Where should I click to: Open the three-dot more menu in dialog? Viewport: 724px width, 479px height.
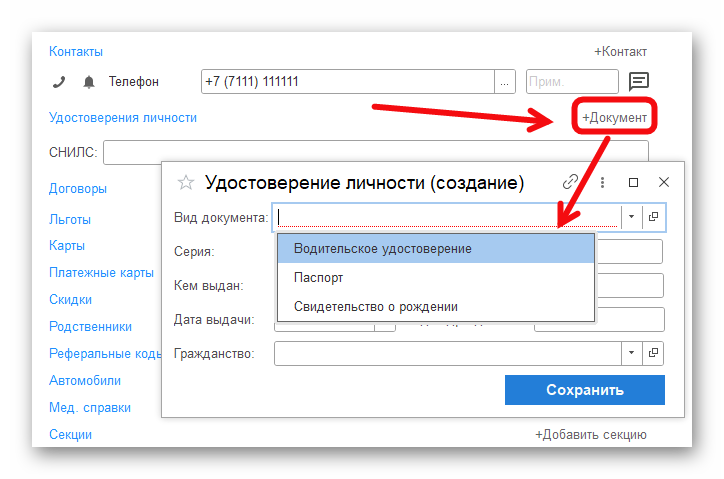click(x=602, y=182)
